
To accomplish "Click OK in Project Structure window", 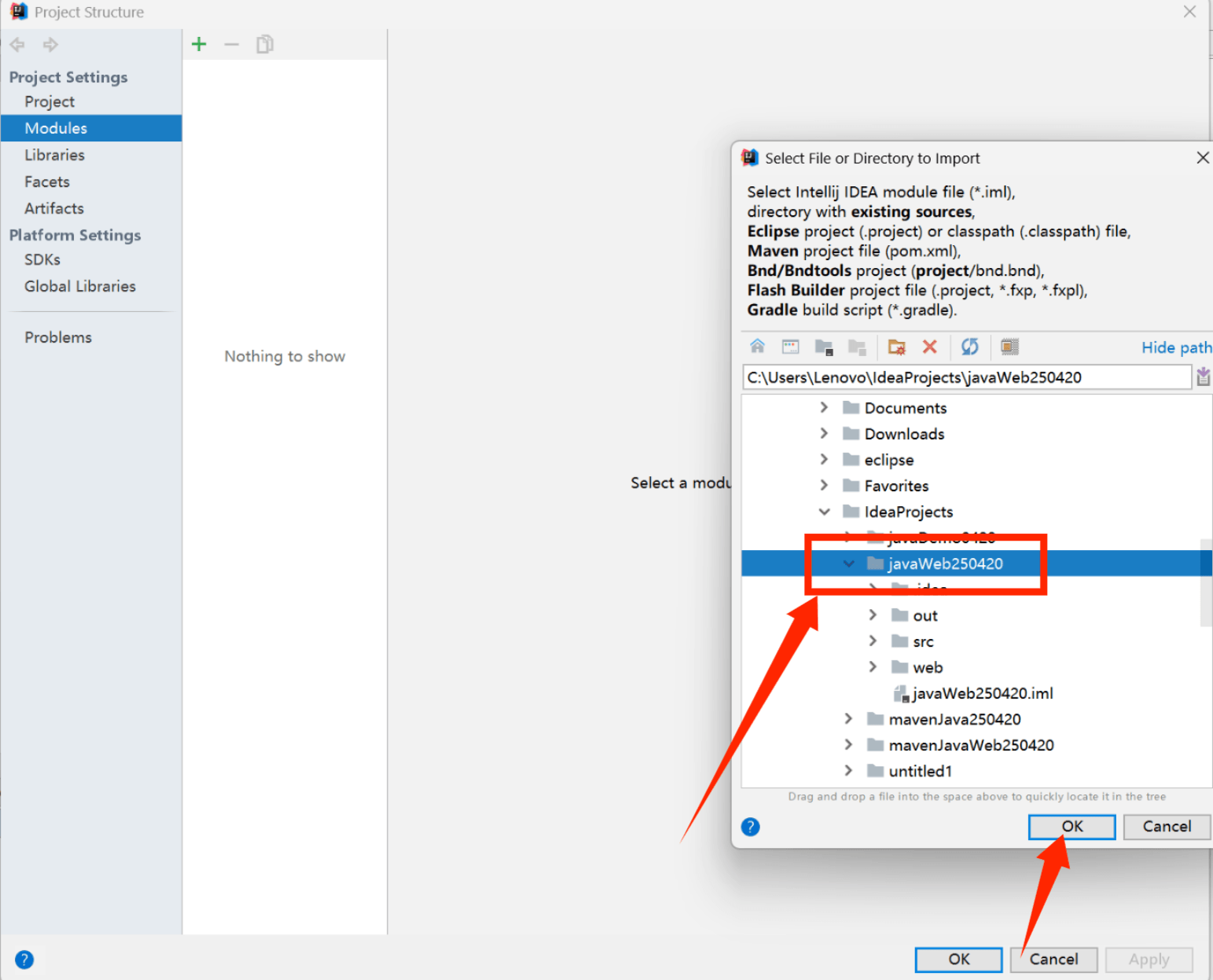I will pyautogui.click(x=959, y=960).
